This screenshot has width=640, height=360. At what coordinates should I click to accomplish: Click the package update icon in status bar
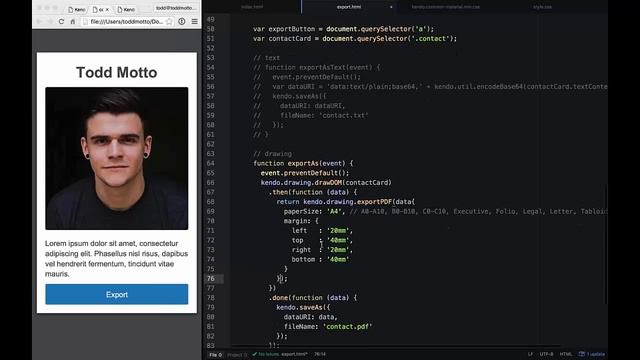582,354
